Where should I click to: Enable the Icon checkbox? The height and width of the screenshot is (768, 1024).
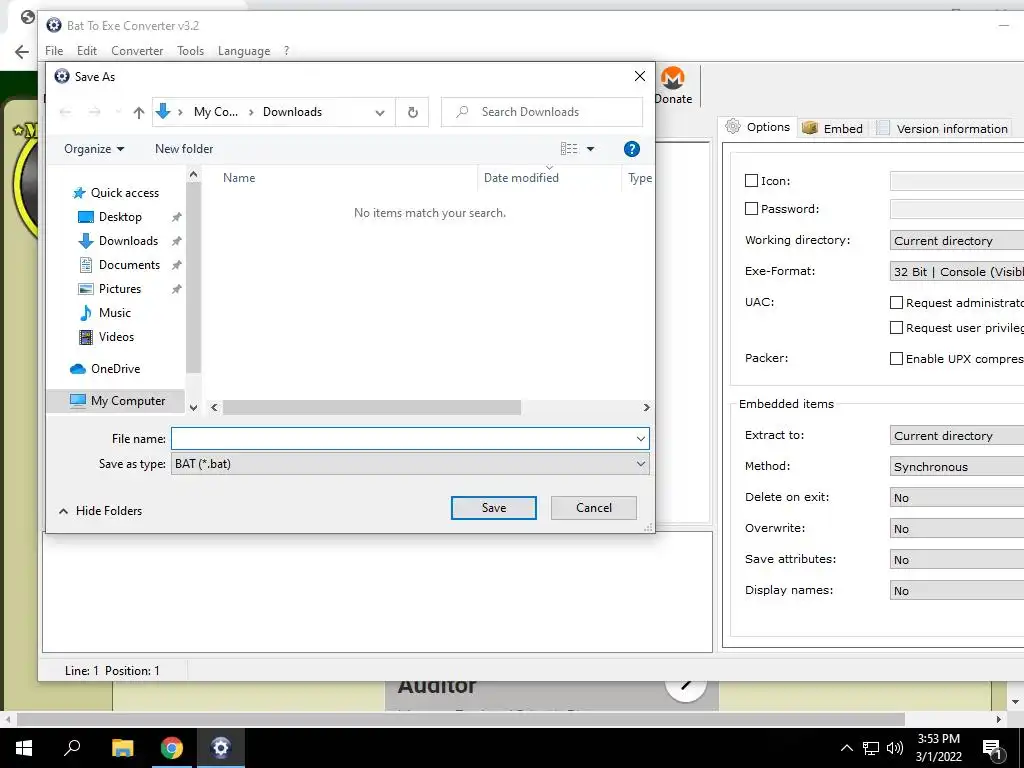click(752, 180)
